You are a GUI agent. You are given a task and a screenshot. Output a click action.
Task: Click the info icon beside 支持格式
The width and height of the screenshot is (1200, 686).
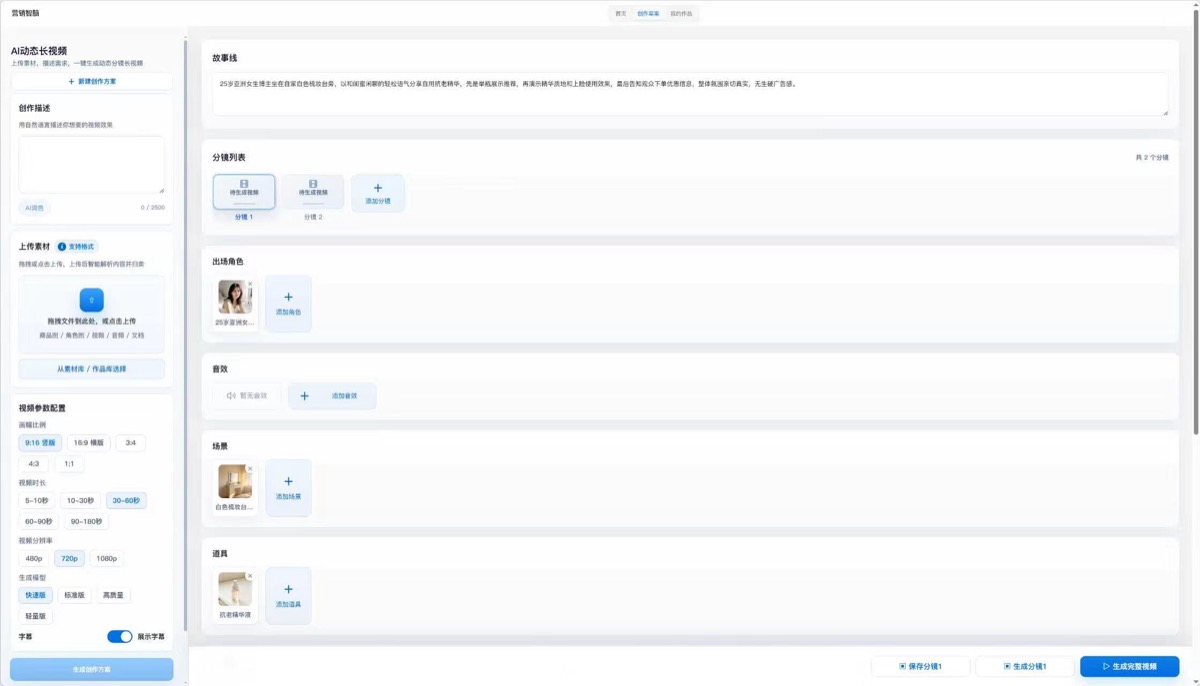pyautogui.click(x=62, y=246)
